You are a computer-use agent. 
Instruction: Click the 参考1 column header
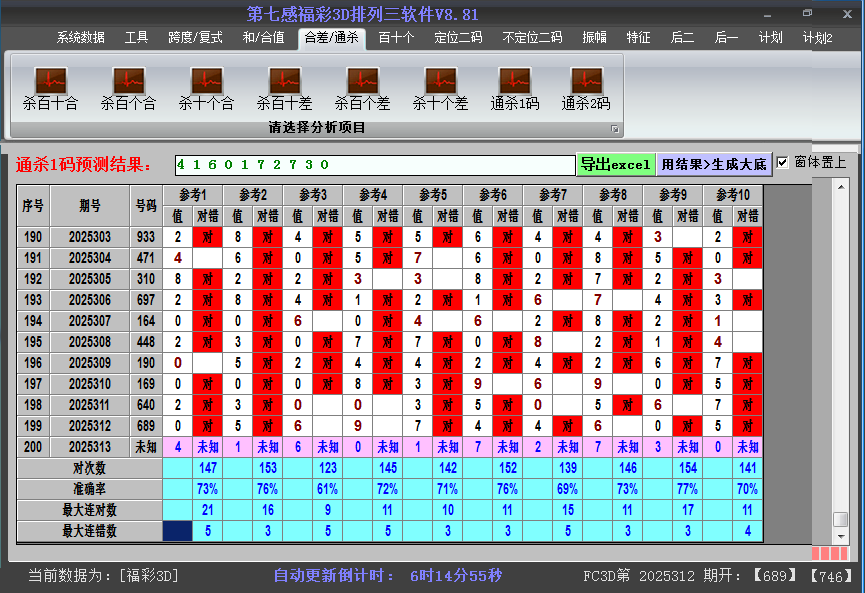click(193, 195)
